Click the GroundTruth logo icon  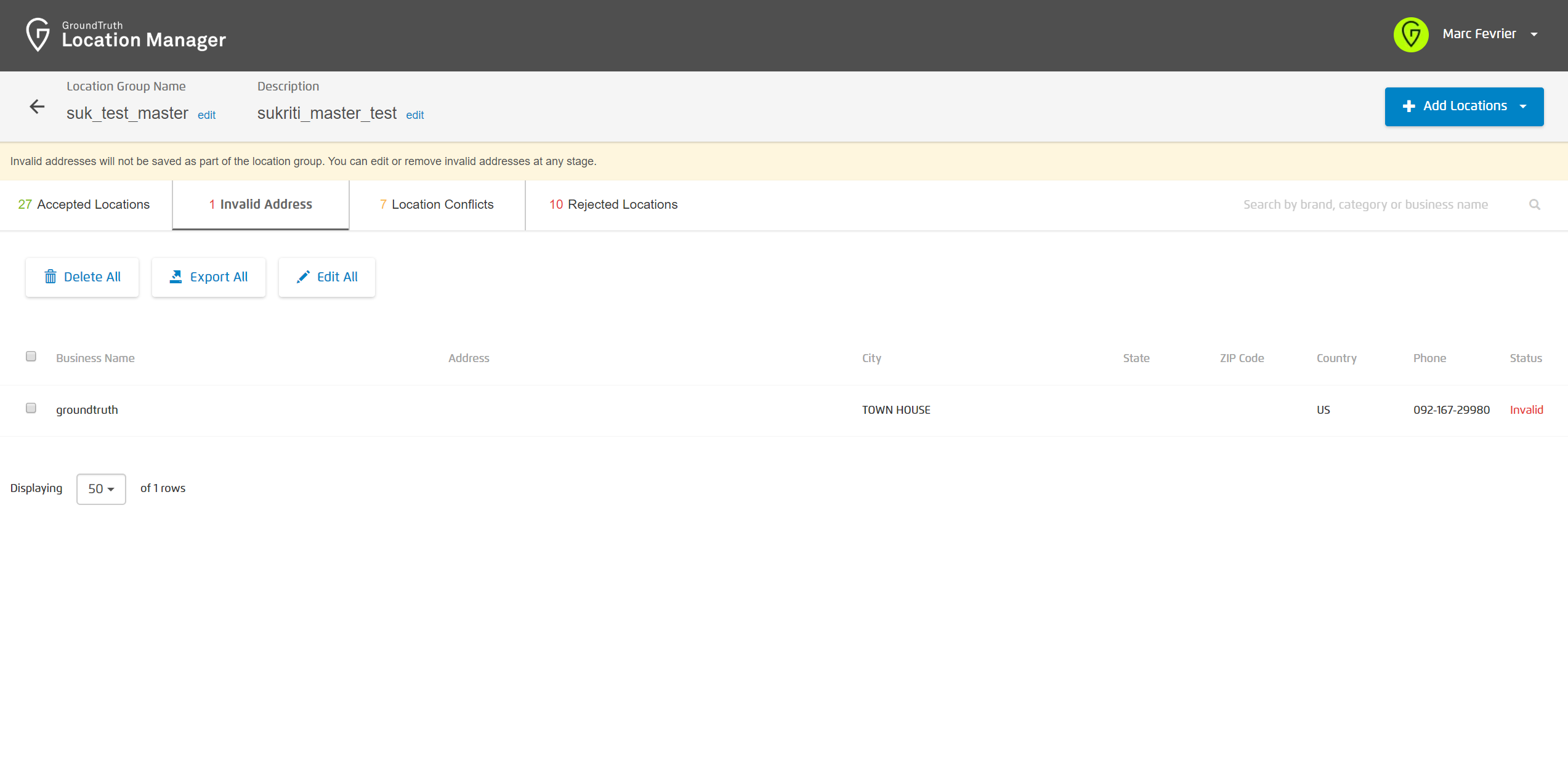click(38, 34)
